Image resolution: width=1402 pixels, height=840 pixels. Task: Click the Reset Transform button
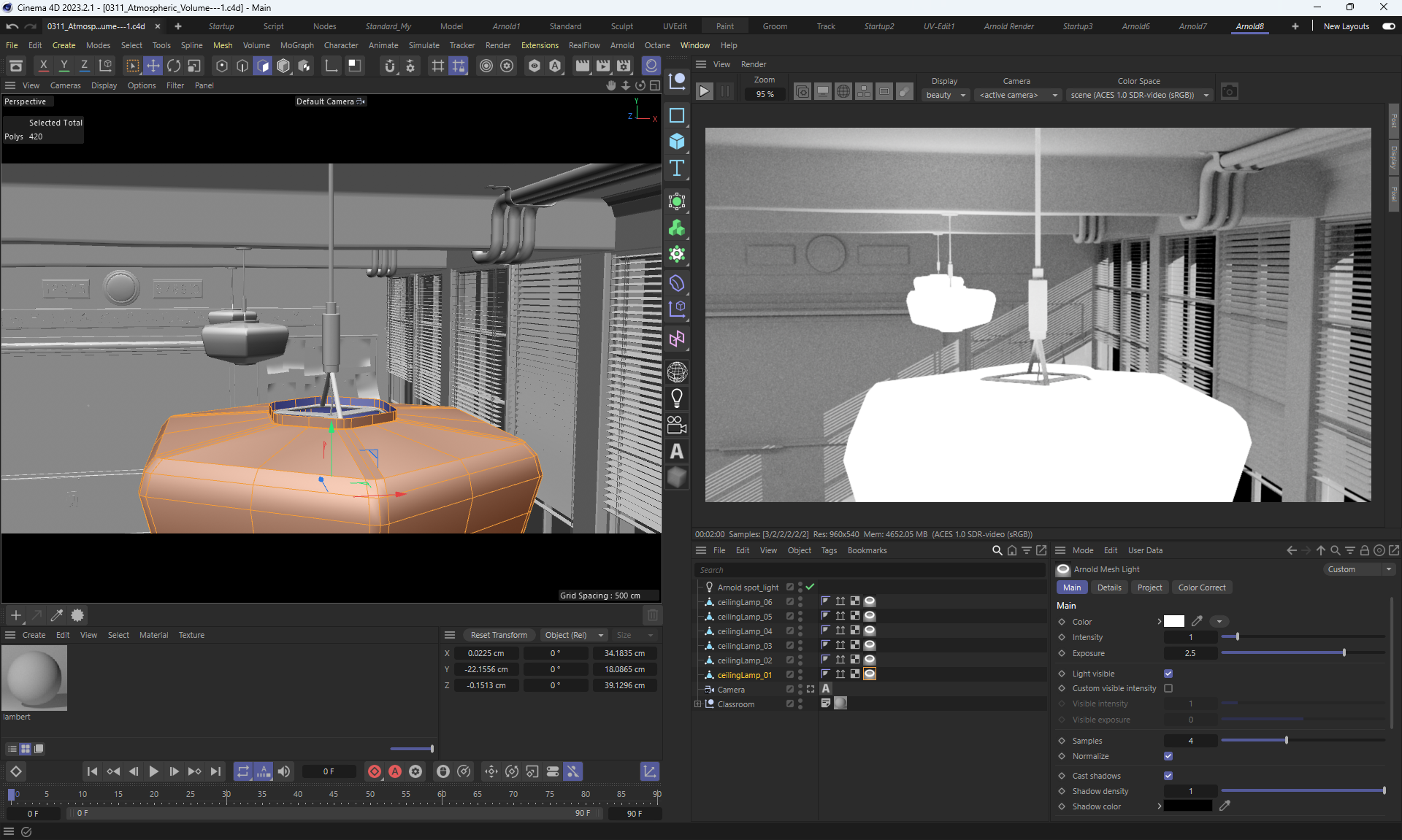(499, 635)
